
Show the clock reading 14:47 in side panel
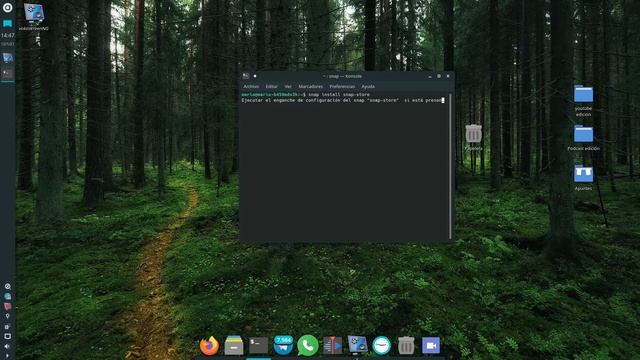tap(7, 36)
